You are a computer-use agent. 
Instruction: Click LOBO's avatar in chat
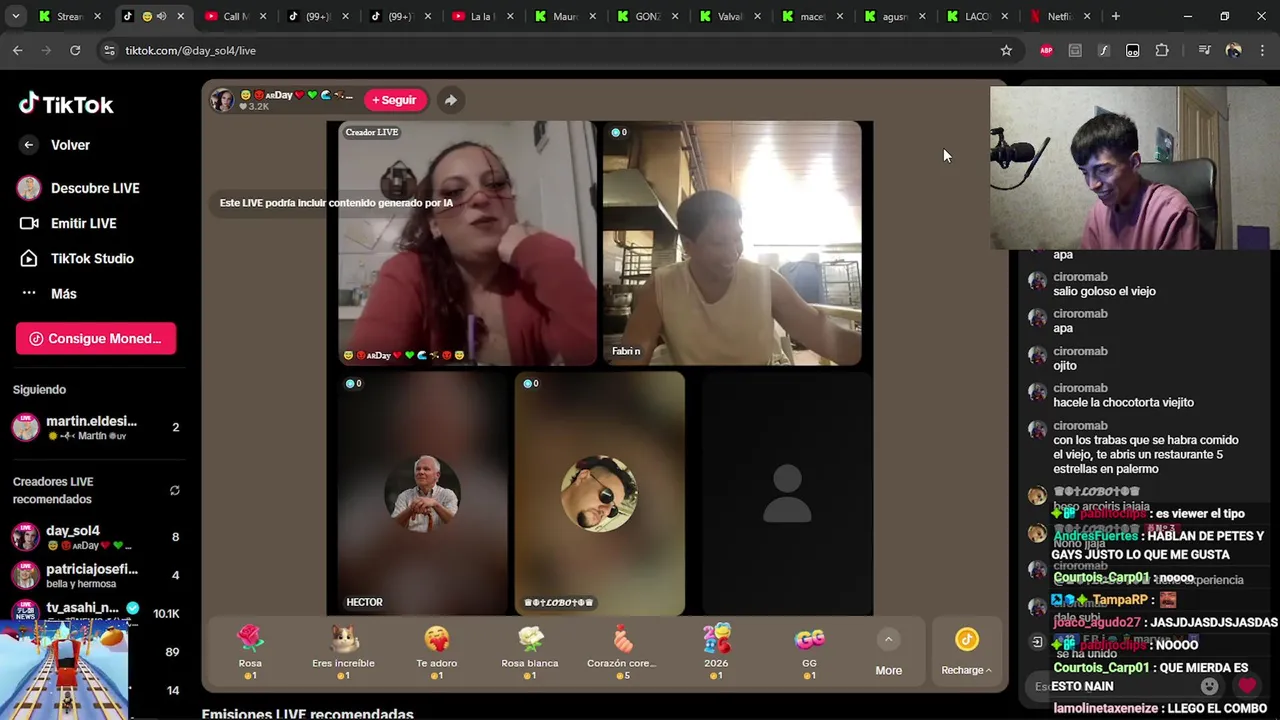click(1037, 495)
